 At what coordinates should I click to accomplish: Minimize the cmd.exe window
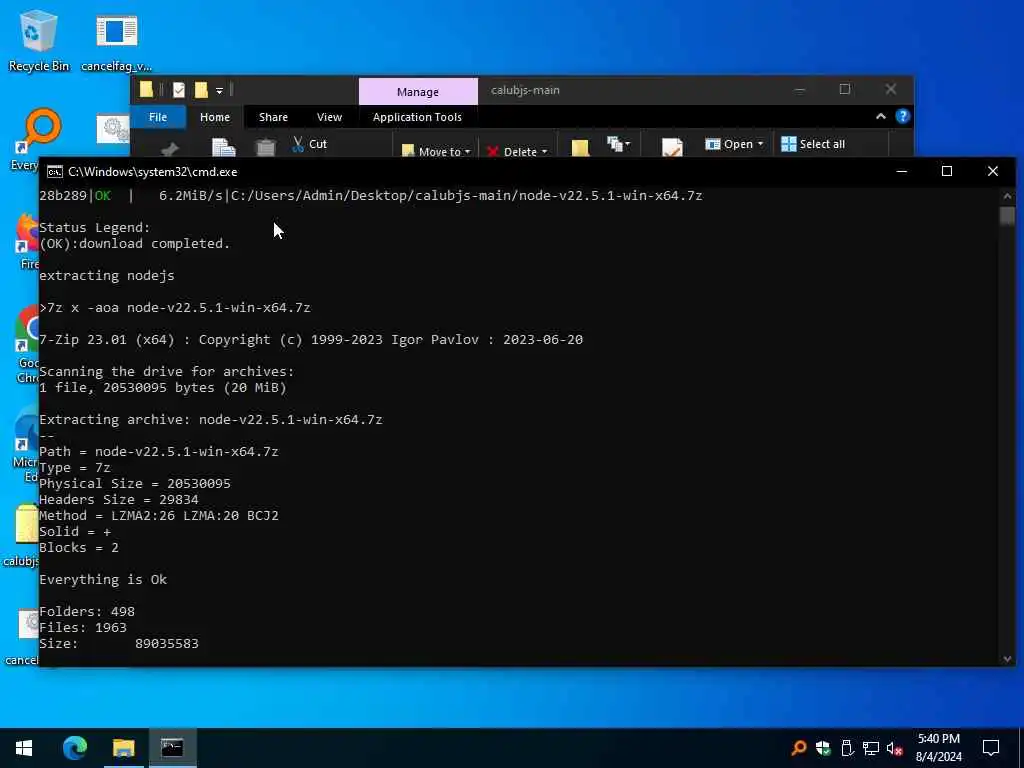[902, 171]
